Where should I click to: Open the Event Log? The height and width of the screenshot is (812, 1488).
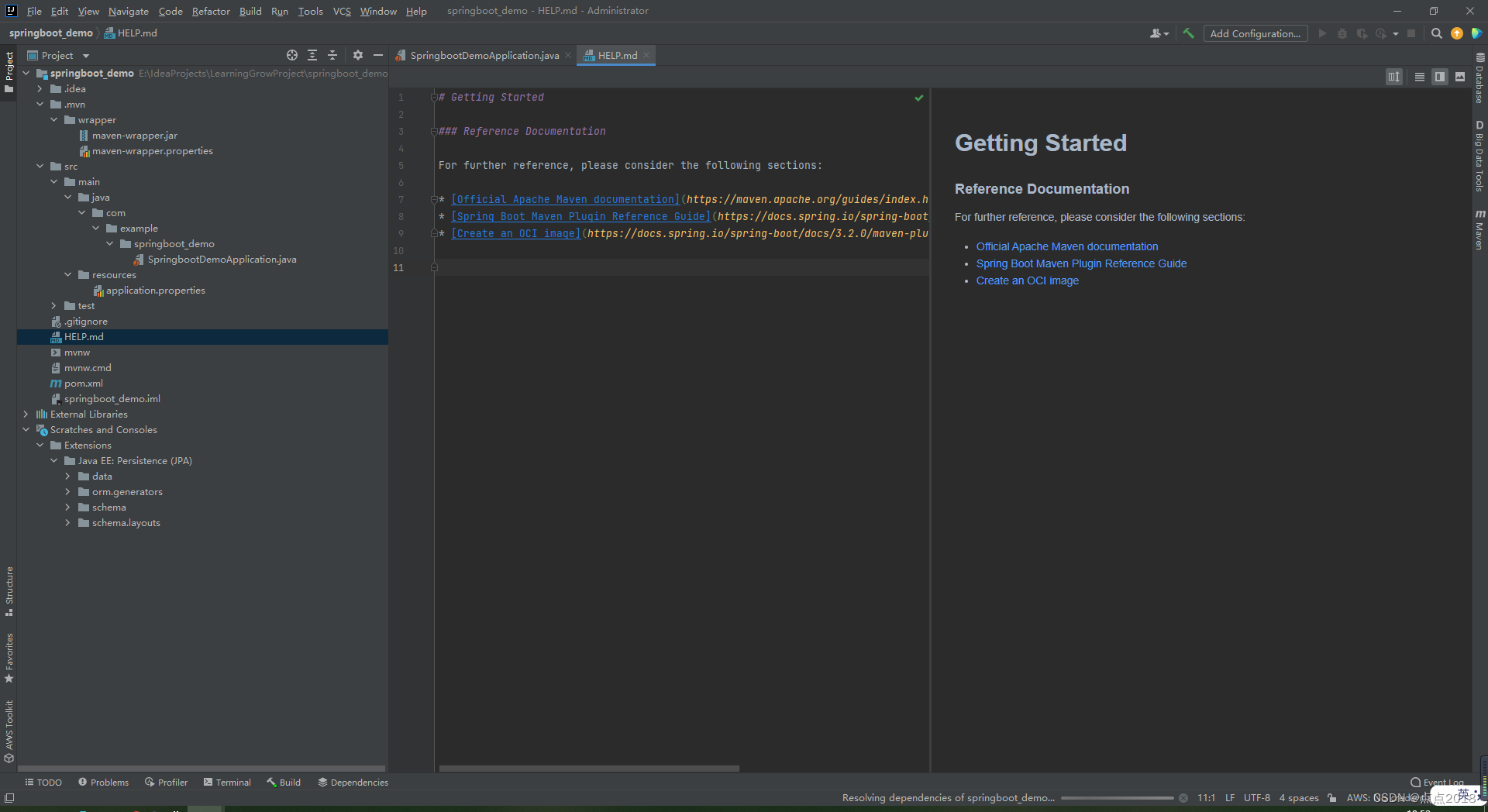[1437, 783]
